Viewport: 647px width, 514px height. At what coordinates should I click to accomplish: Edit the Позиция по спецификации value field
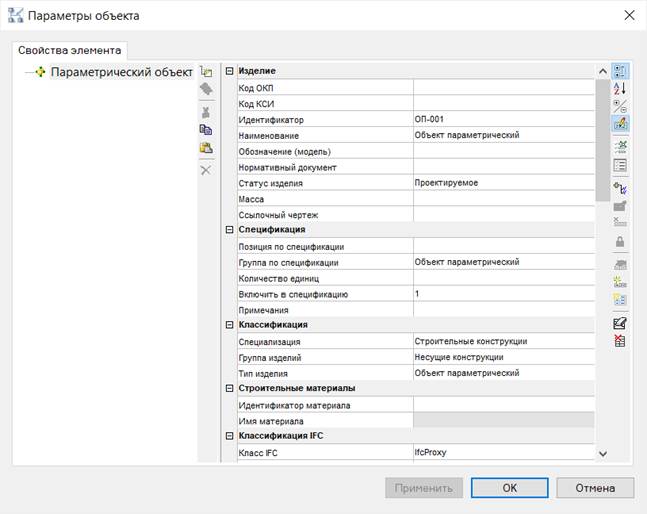504,246
